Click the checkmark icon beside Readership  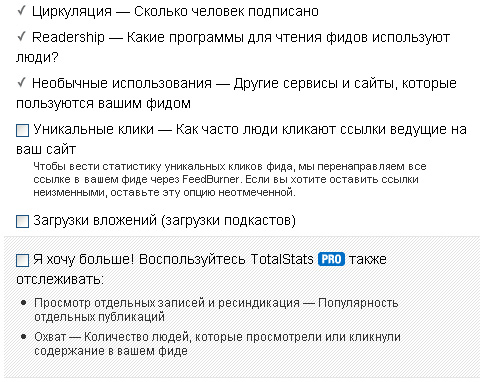(x=21, y=36)
